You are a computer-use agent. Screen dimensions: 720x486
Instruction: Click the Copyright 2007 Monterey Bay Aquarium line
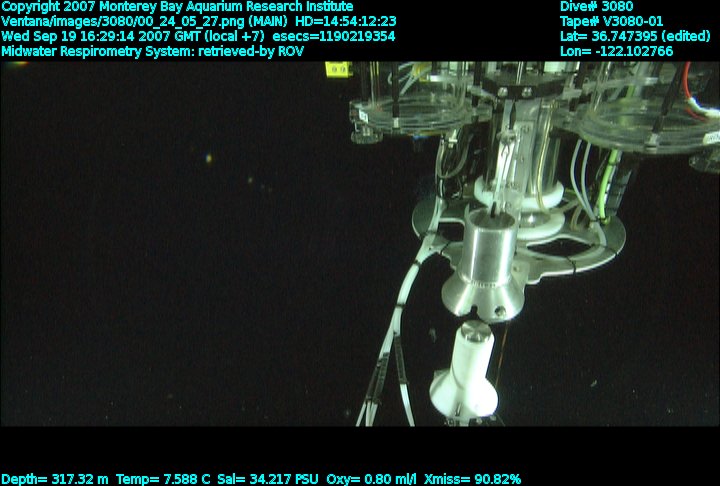[x=177, y=7]
